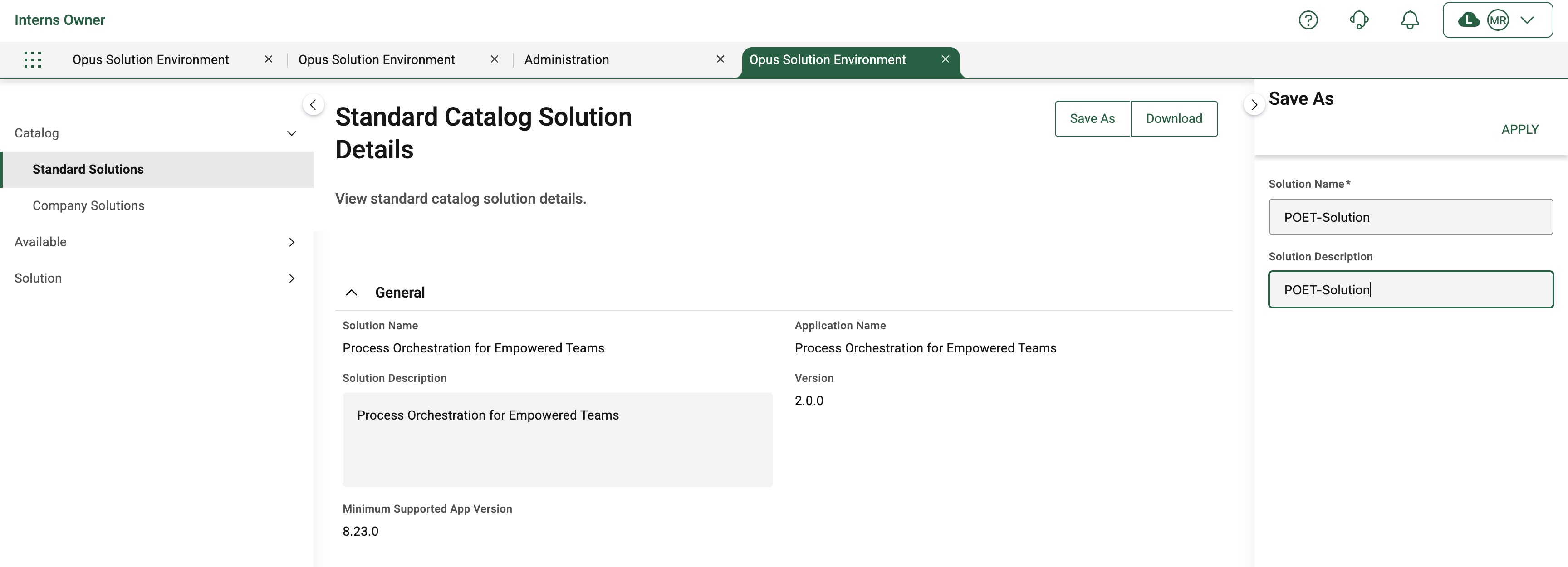Switch to the first Opus Solution Environment tab

[x=150, y=59]
